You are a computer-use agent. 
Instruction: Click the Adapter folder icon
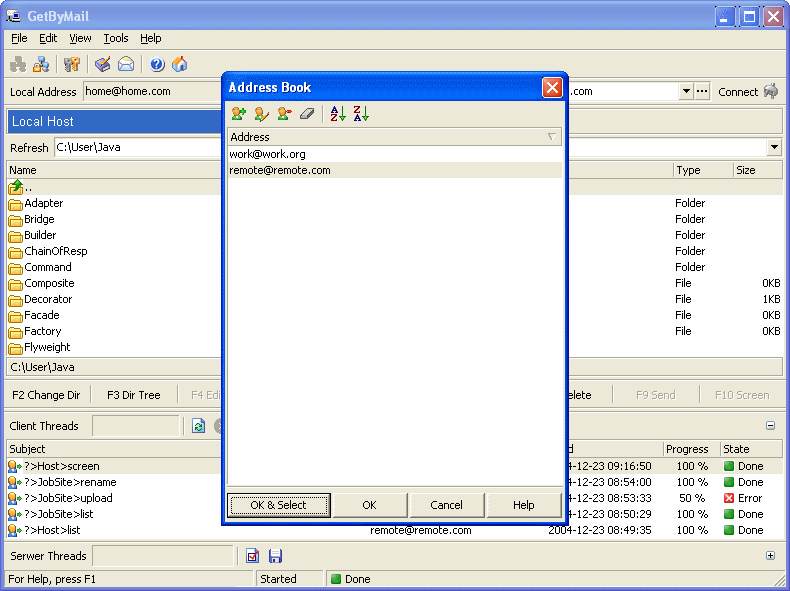16,204
